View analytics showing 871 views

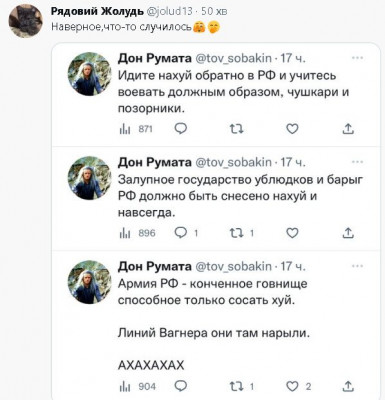click(136, 129)
